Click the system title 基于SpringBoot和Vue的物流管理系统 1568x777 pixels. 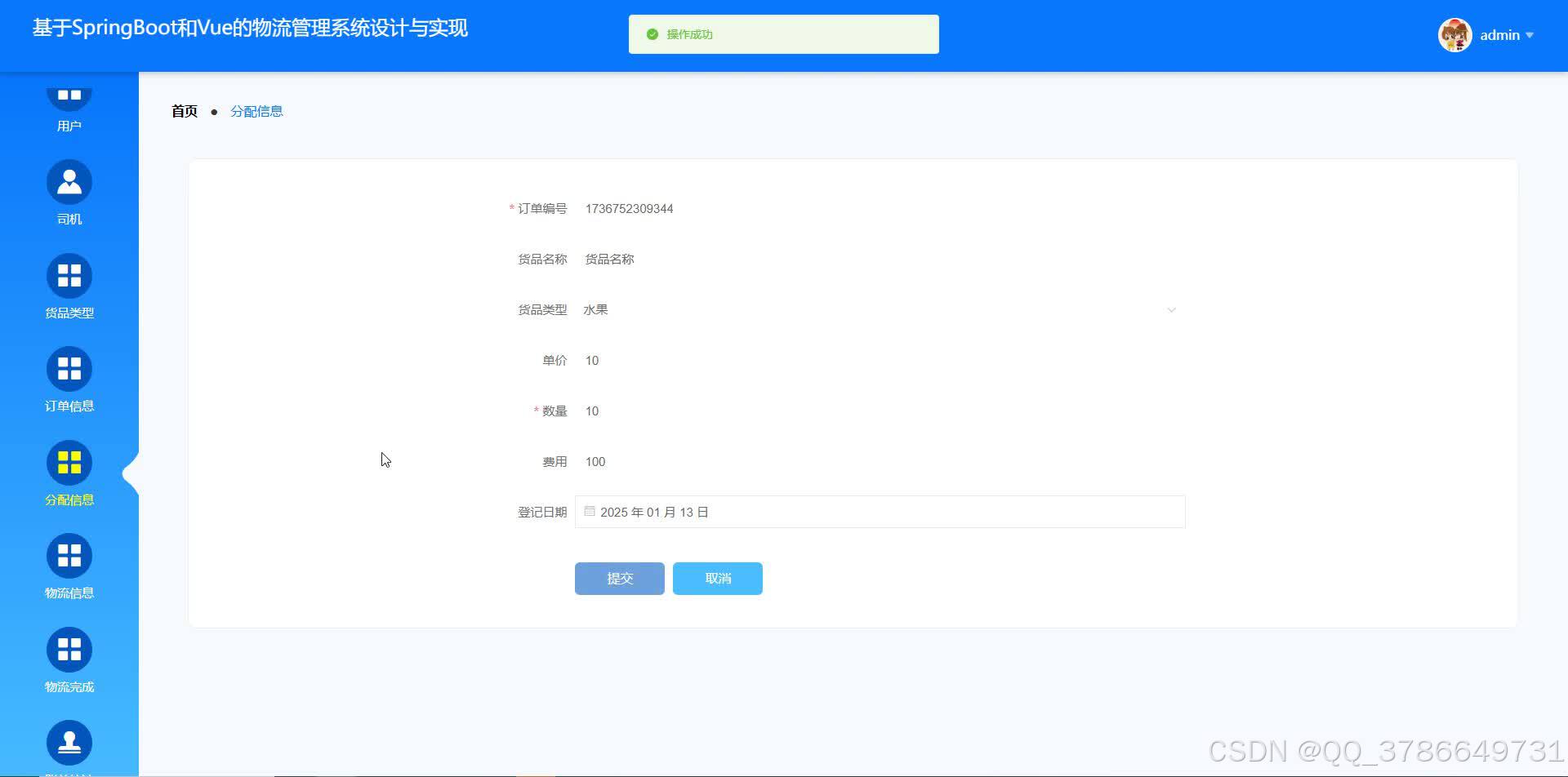(x=250, y=29)
